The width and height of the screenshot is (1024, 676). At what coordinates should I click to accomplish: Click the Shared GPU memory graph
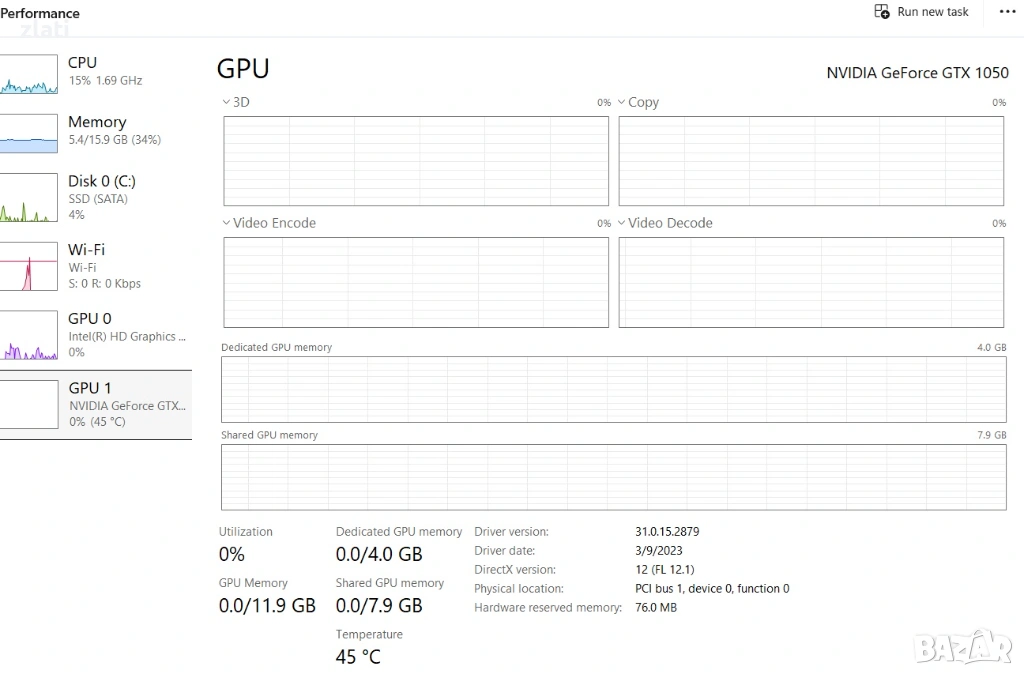pos(613,477)
